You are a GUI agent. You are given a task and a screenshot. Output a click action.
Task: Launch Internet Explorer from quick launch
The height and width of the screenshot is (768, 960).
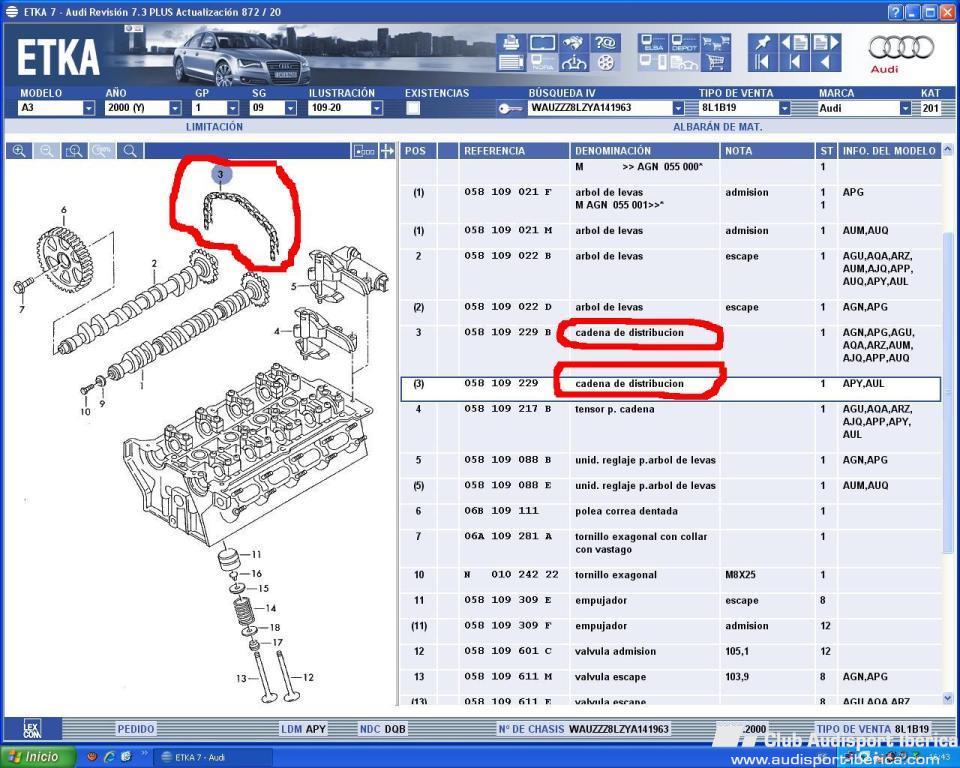click(x=109, y=757)
